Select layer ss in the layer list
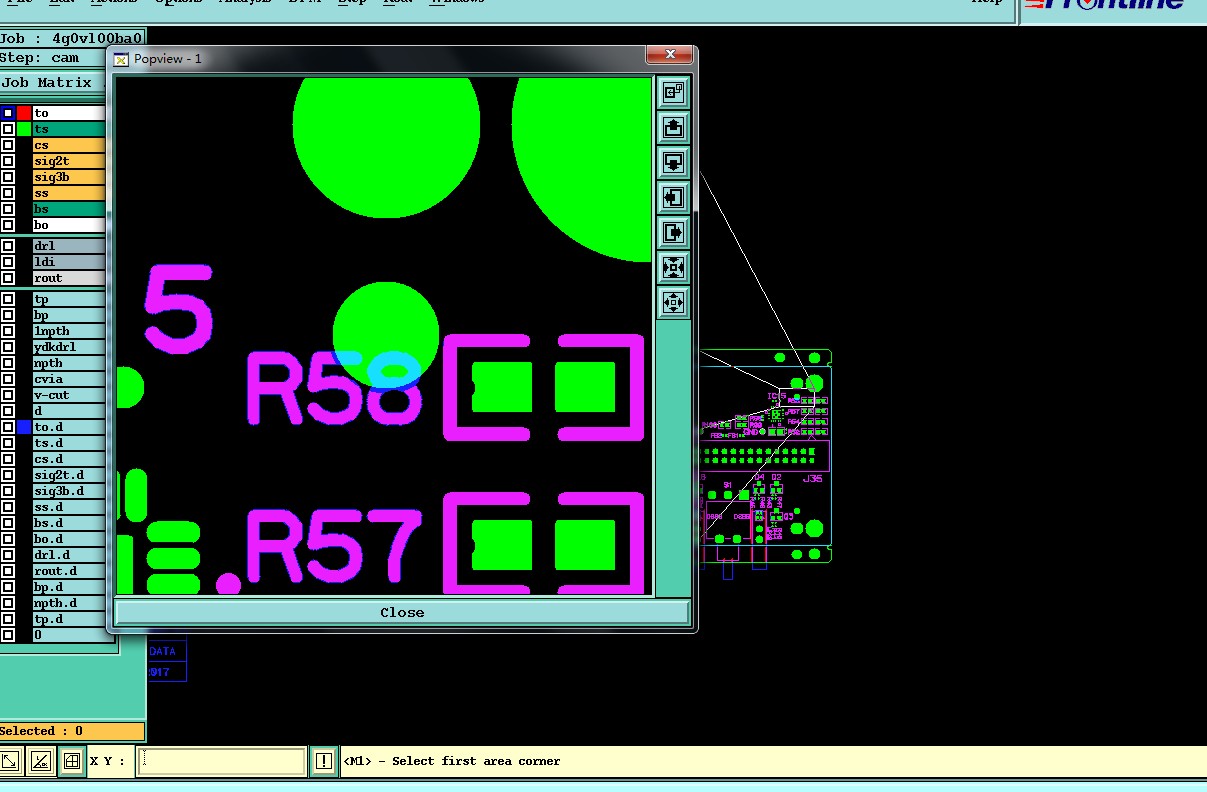 [68, 193]
